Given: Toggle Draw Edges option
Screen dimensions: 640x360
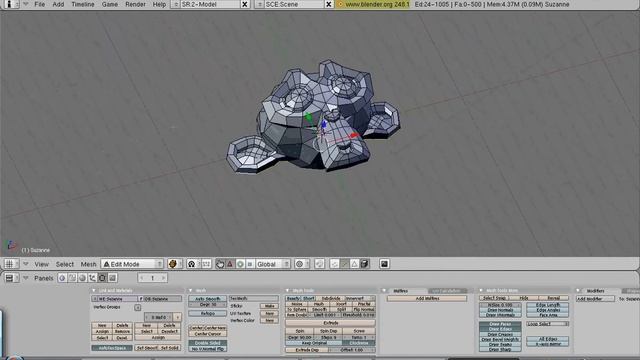Looking at the screenshot, I should click(x=500, y=329).
